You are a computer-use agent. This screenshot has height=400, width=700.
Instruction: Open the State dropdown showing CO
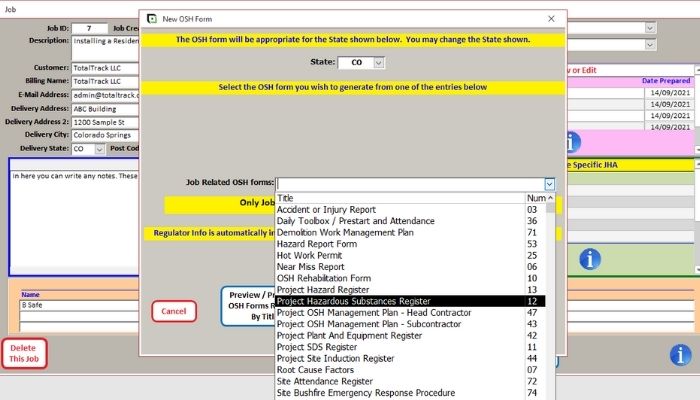pos(379,62)
